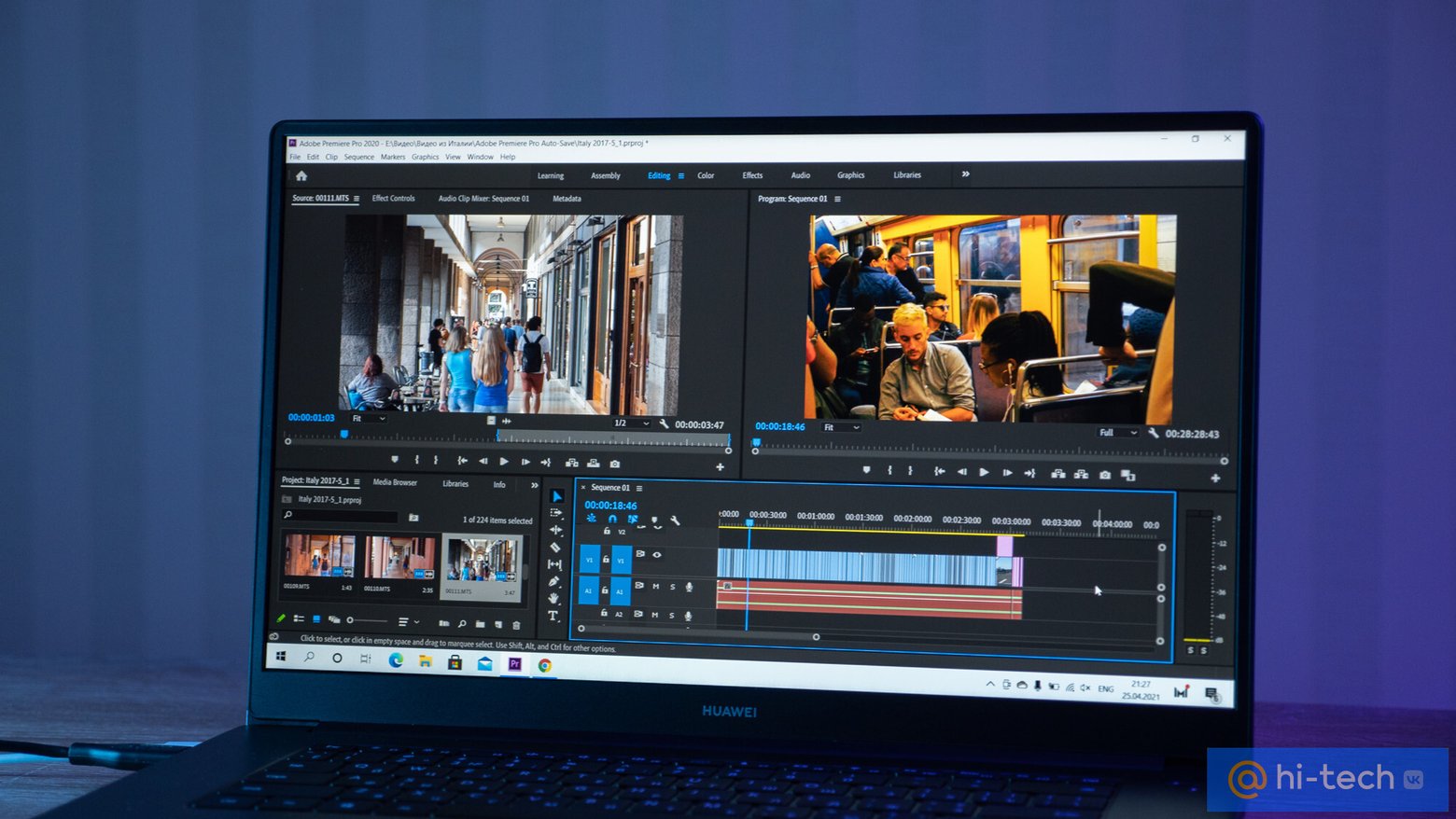Open Source monitor Fit zoom dropdown
Image resolution: width=1456 pixels, height=819 pixels.
tap(368, 418)
